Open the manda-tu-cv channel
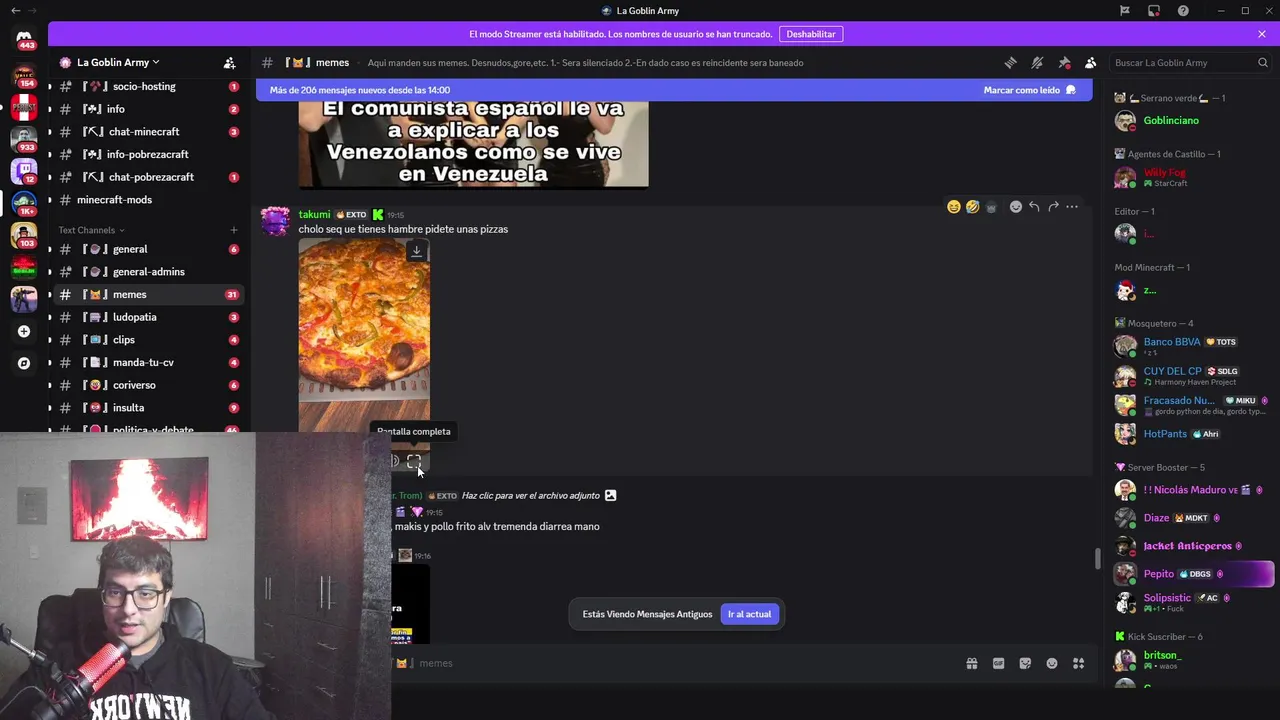This screenshot has width=1280, height=720. (x=147, y=363)
